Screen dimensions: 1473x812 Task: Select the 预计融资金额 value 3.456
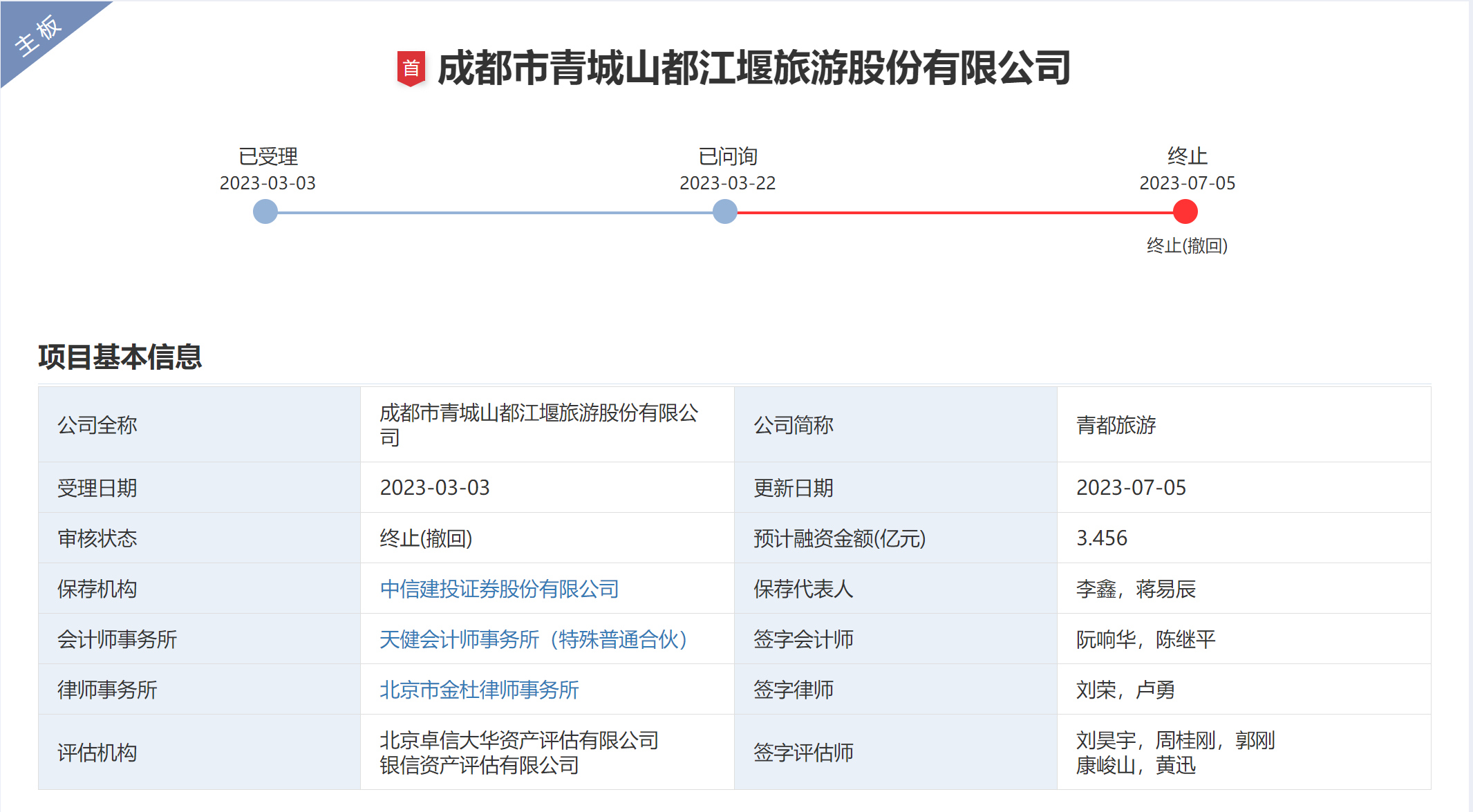(x=1102, y=538)
